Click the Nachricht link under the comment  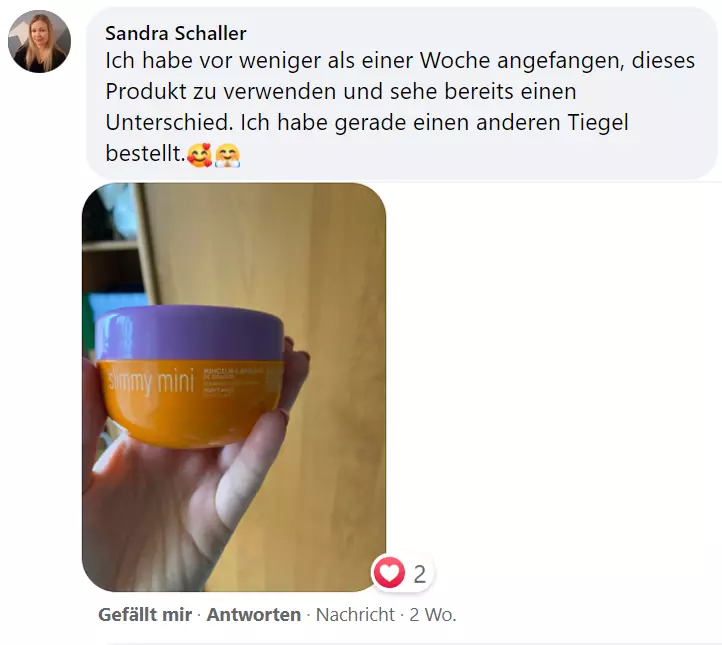coord(355,615)
